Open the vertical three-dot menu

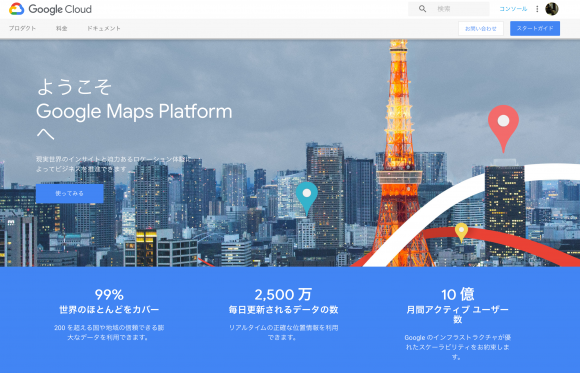coord(537,9)
